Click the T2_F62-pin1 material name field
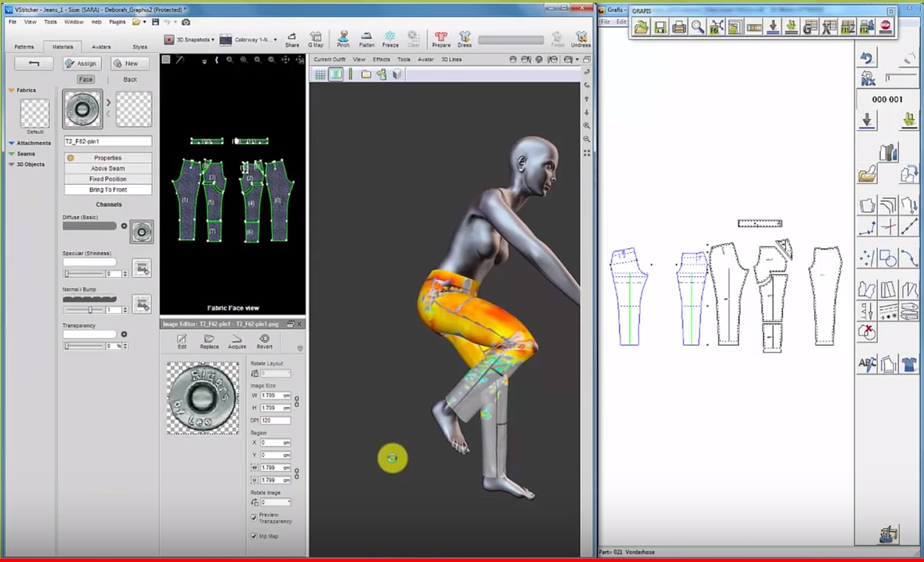Viewport: 924px width, 562px height. 108,142
